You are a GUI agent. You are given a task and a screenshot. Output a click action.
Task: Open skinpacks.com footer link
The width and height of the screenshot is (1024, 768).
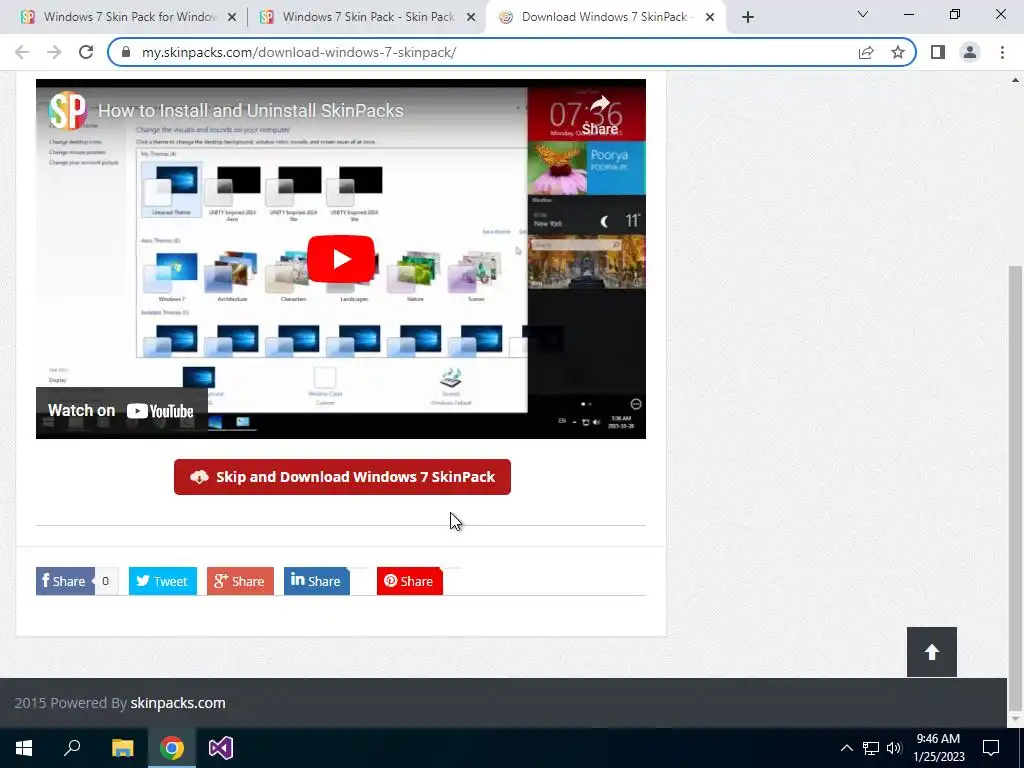(178, 703)
